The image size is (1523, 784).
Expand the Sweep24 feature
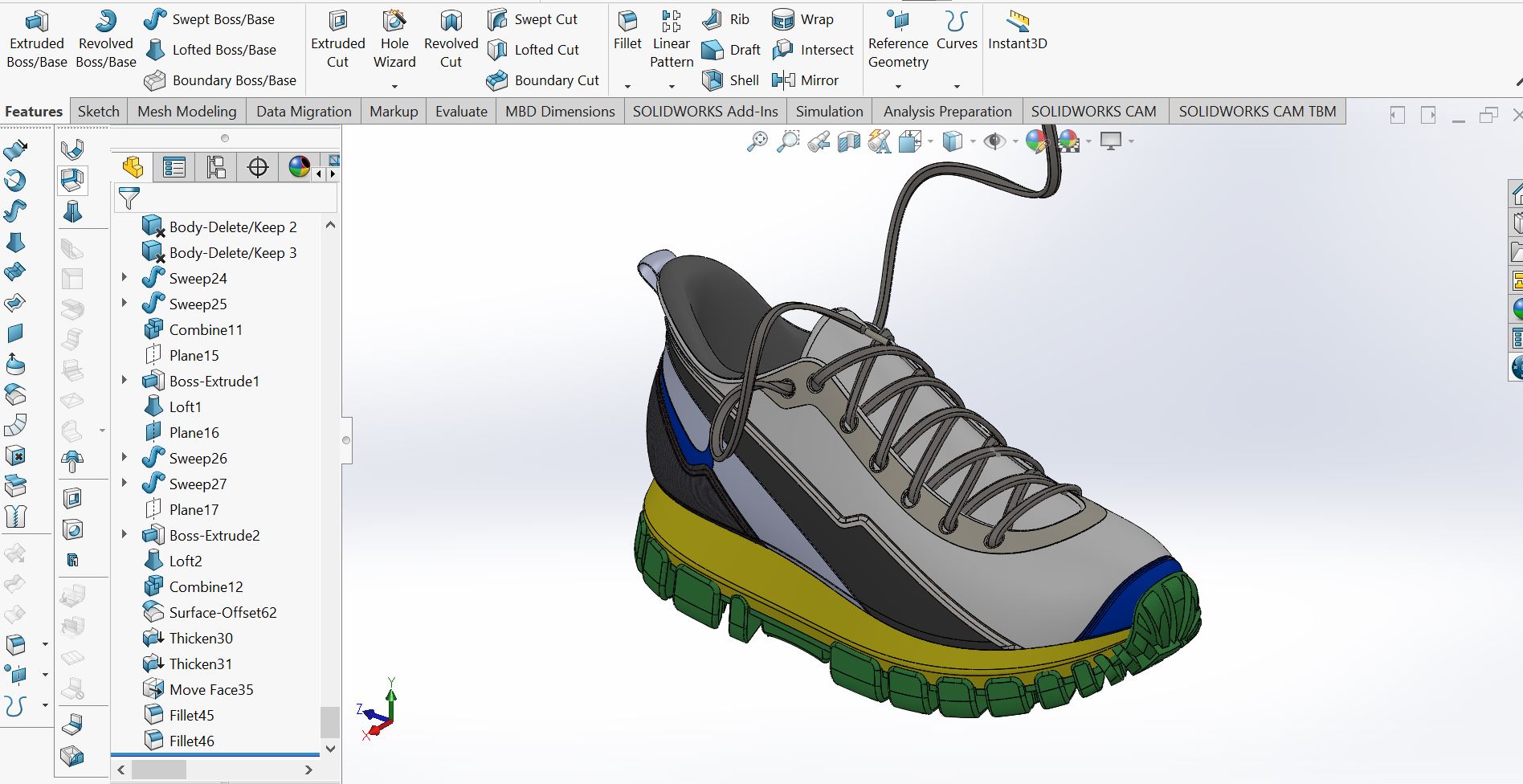125,277
